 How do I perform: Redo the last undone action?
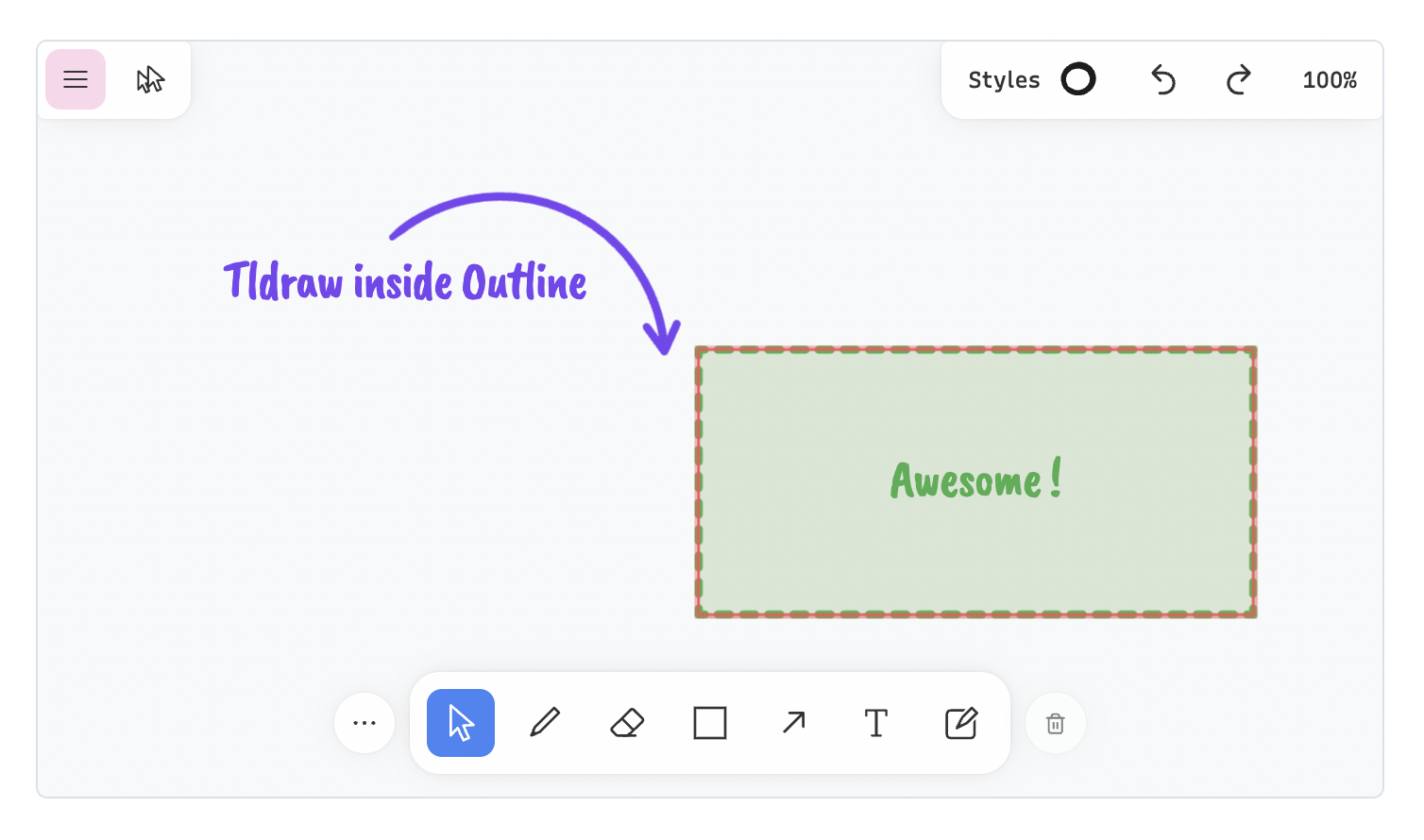1238,80
